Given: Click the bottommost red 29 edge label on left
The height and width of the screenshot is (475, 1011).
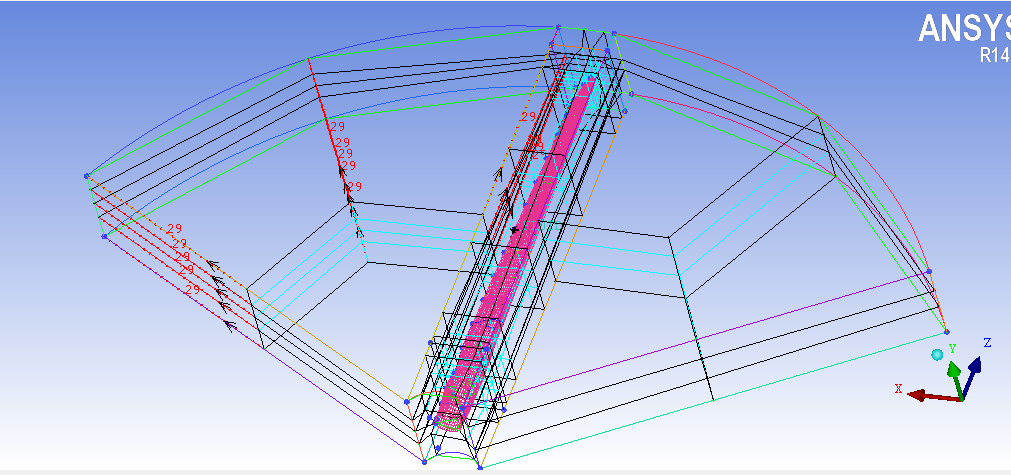Looking at the screenshot, I should (x=193, y=289).
